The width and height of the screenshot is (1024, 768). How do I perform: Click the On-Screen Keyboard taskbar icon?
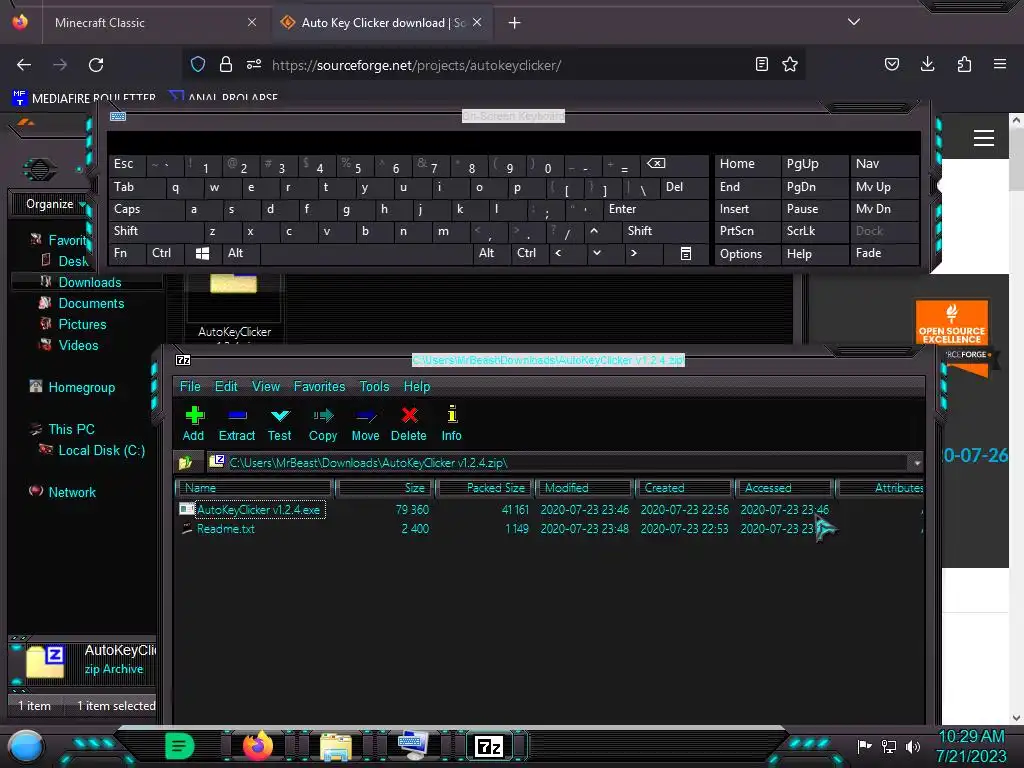point(413,744)
